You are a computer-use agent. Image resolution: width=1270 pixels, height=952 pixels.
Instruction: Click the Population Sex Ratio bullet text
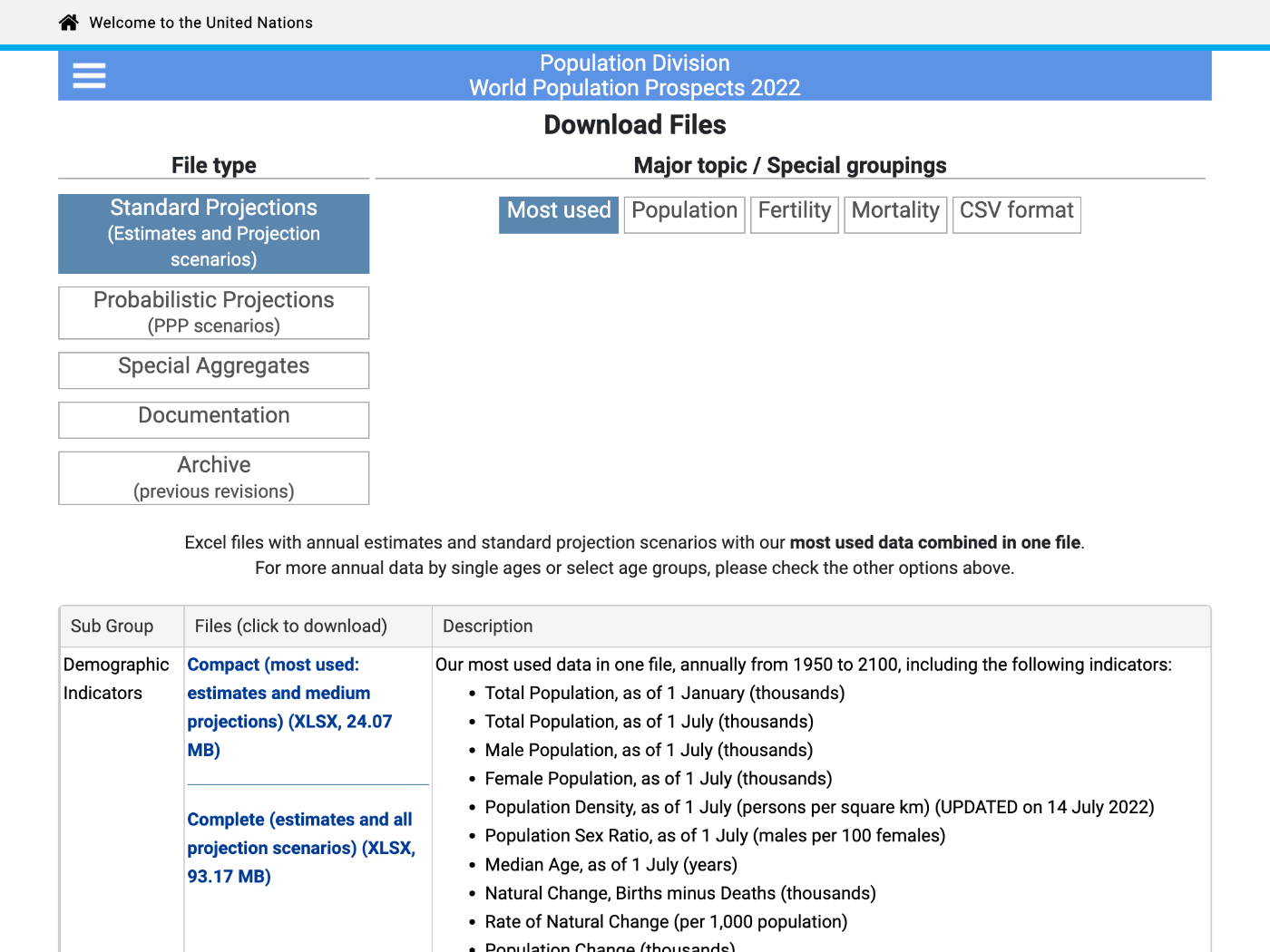click(x=715, y=836)
